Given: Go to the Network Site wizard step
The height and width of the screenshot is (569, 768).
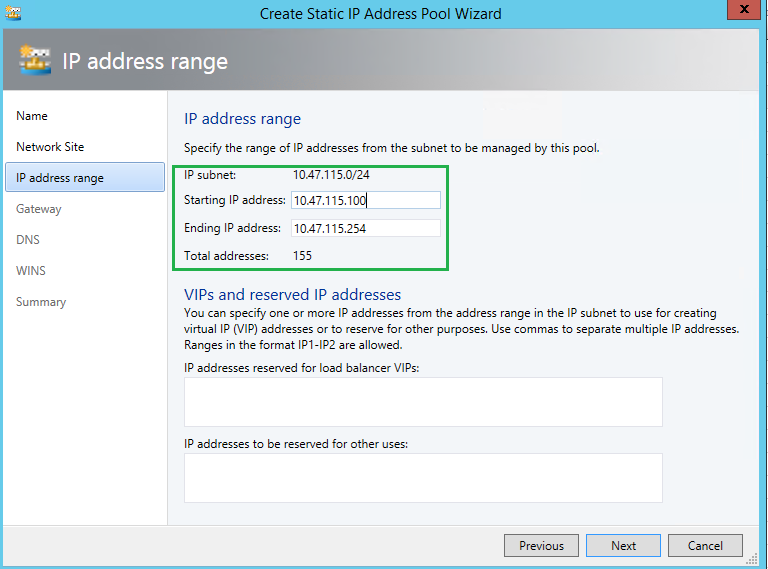Looking at the screenshot, I should [x=50, y=147].
